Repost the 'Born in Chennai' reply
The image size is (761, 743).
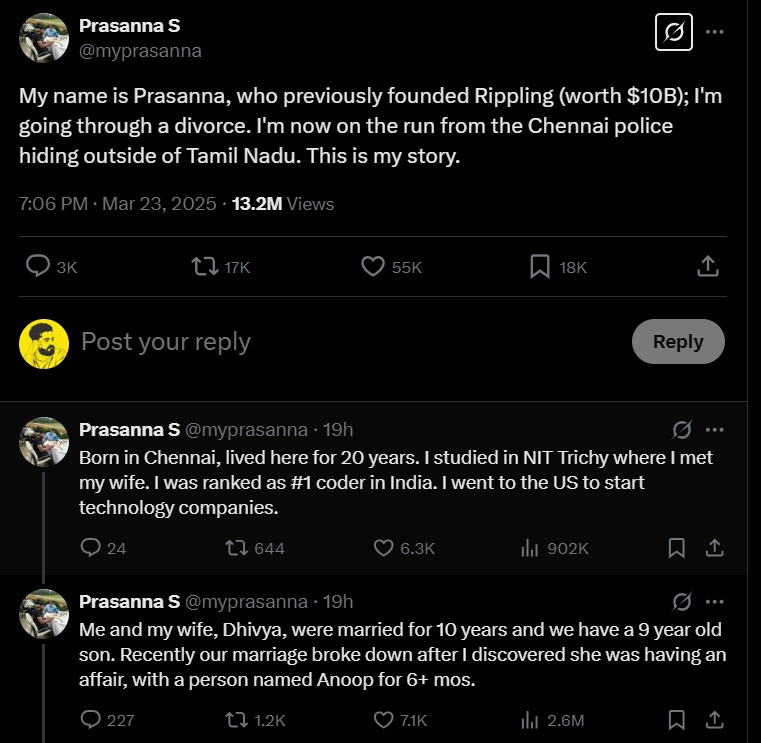236,548
